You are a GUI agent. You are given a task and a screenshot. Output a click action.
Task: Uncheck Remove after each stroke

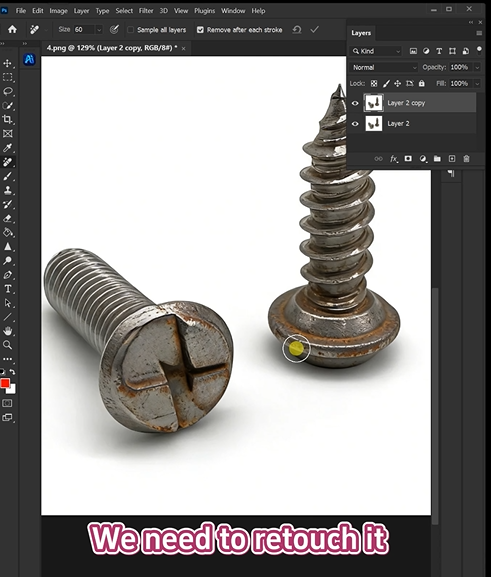pos(200,30)
